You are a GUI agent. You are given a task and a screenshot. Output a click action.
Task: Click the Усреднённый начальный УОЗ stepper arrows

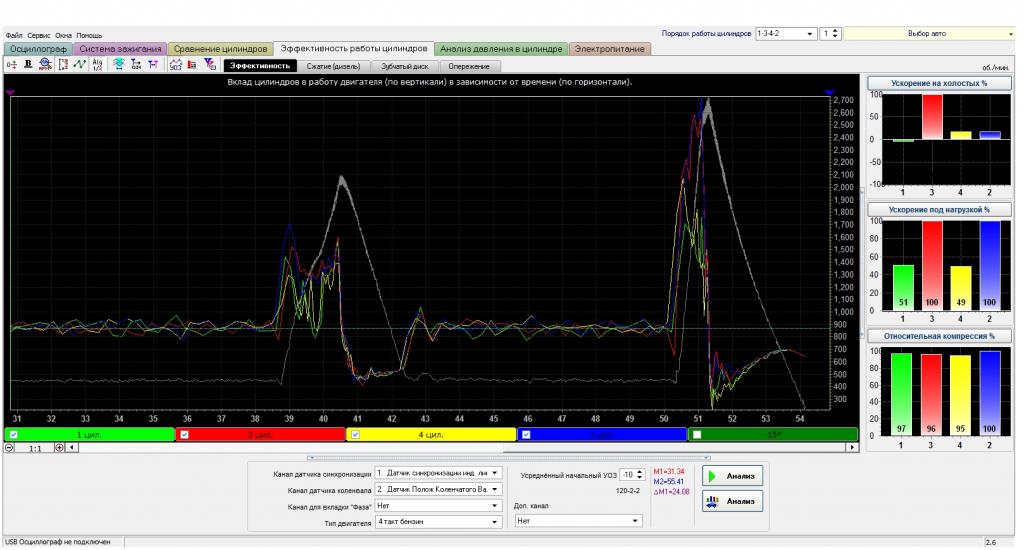tap(640, 475)
